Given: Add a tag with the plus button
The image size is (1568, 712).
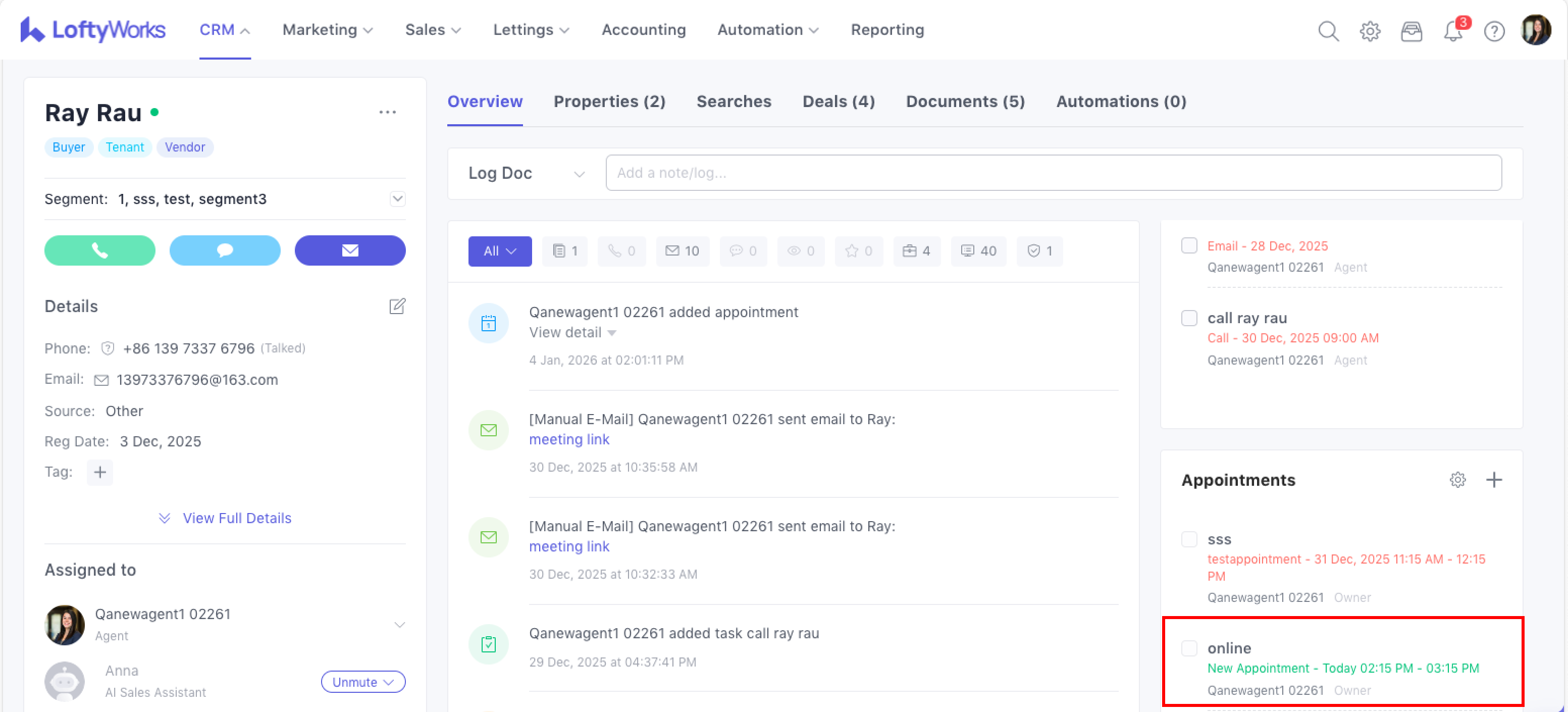Looking at the screenshot, I should (100, 472).
